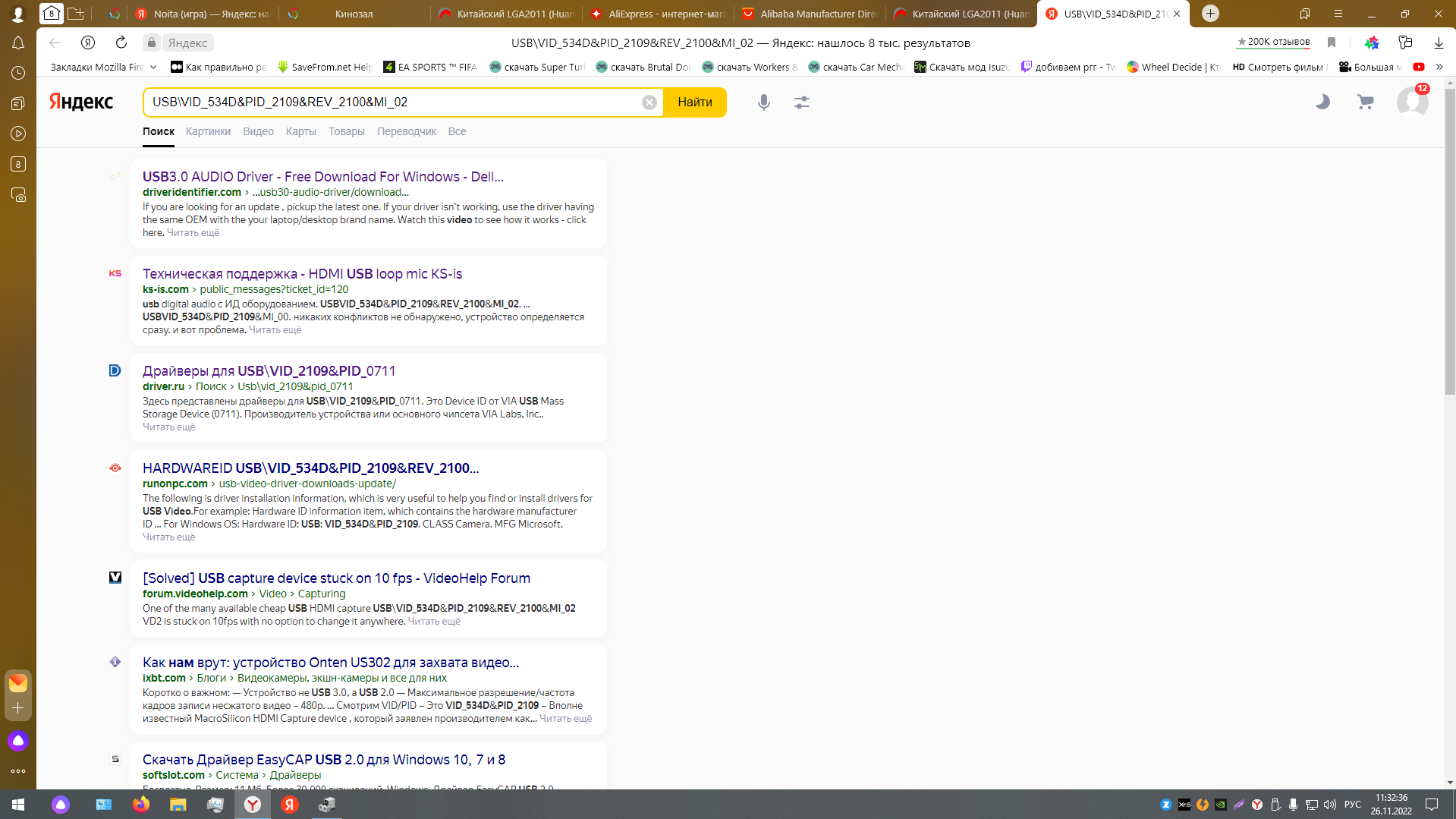1456x819 pixels.
Task: Open the three-dot sidebar options
Action: pos(18,771)
